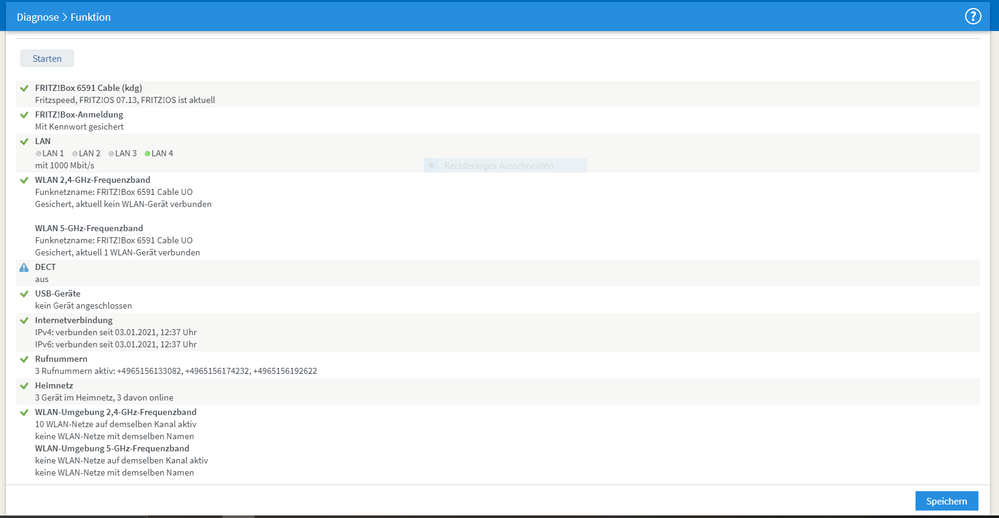Select Funktion in the breadcrumb
Screen dimensions: 999x518
[90, 17]
